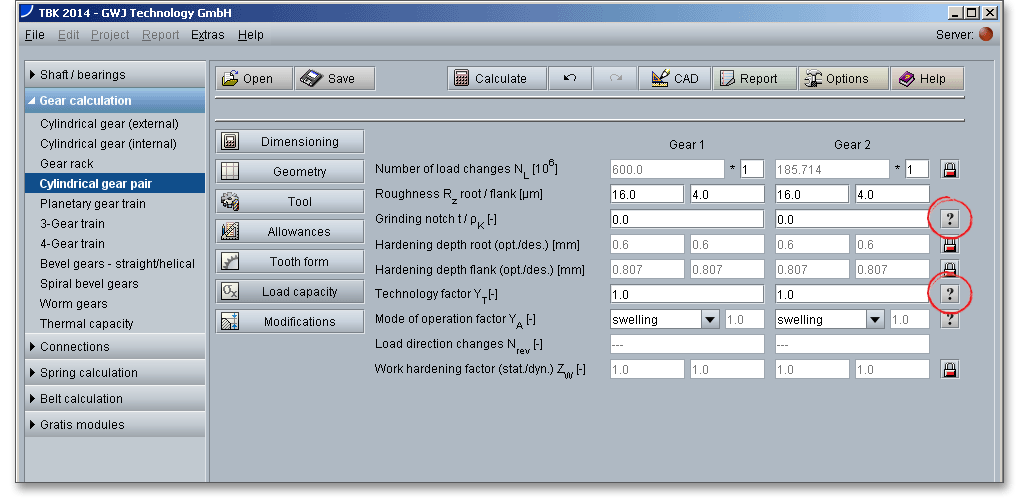Open the Help book button
This screenshot has height=498, width=1019.
tap(926, 79)
